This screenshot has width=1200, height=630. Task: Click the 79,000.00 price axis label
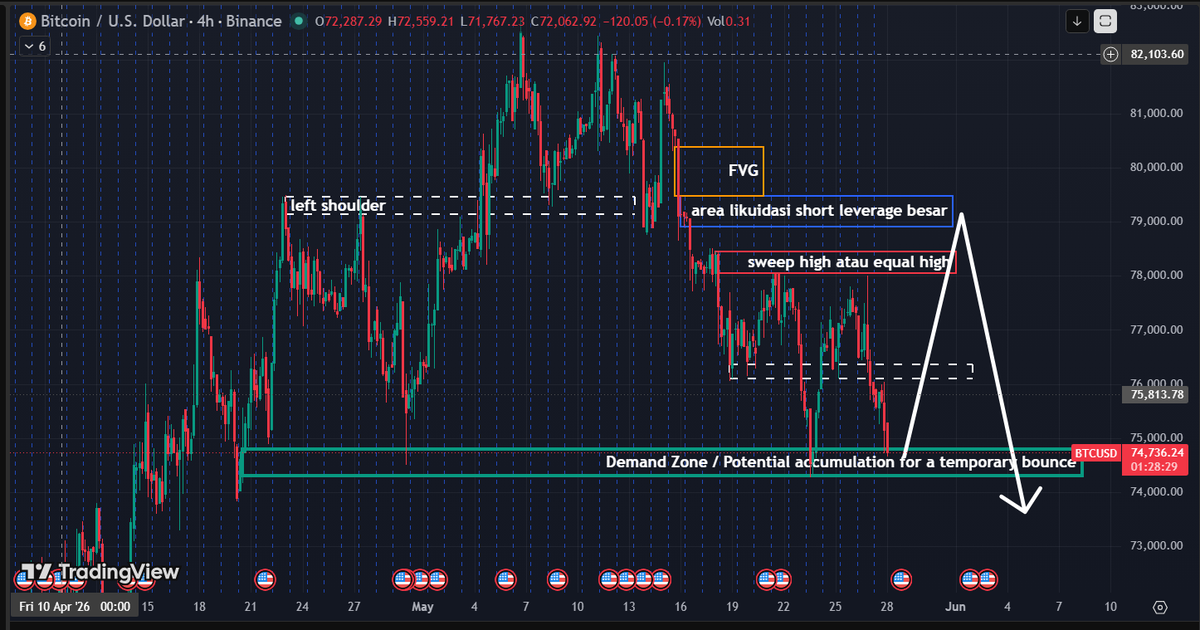(1156, 221)
